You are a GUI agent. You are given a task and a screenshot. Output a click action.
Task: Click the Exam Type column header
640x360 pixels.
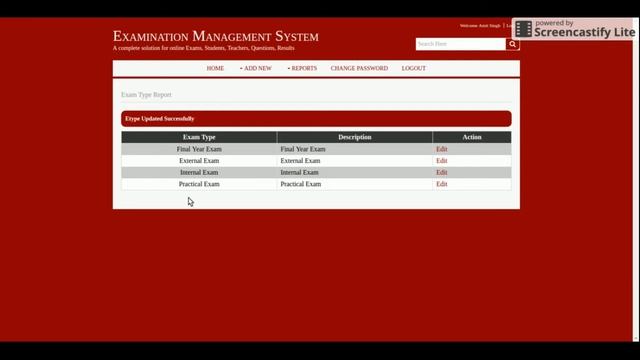tap(199, 137)
